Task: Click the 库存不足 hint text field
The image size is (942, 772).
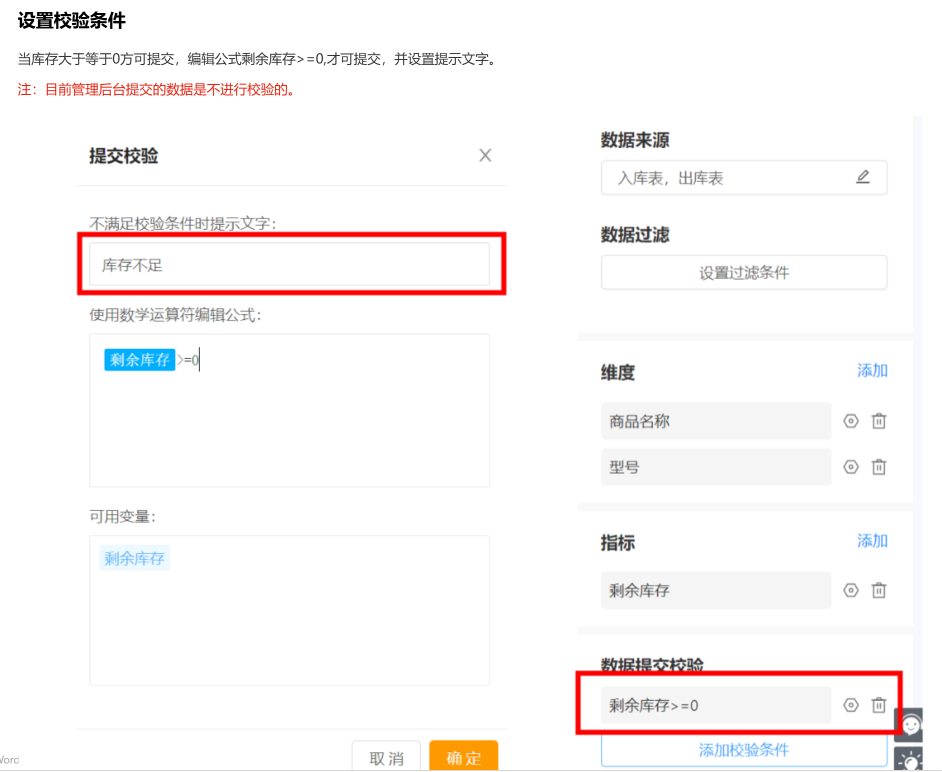Action: point(289,264)
